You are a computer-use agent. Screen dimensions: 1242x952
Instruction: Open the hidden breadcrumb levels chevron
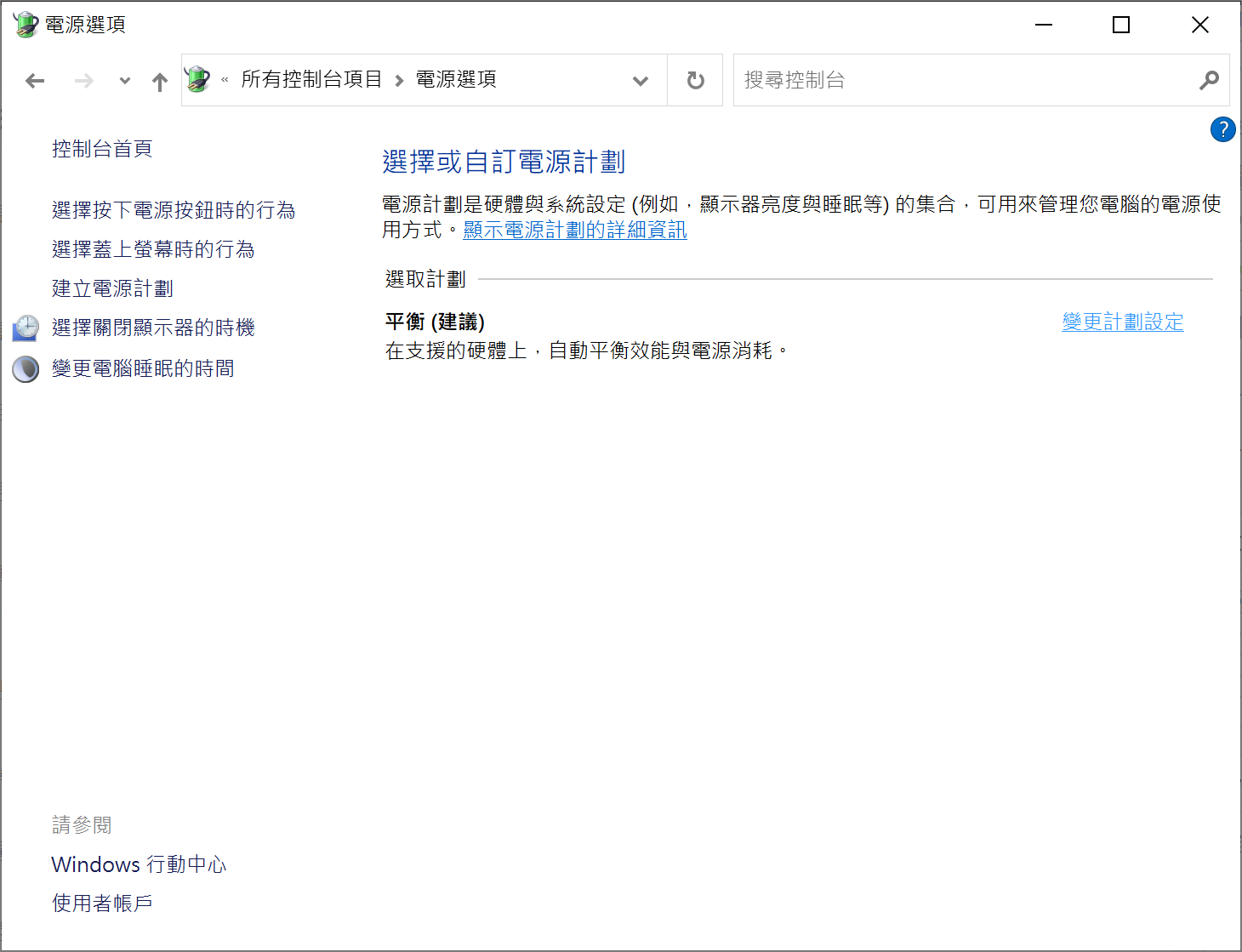(225, 80)
